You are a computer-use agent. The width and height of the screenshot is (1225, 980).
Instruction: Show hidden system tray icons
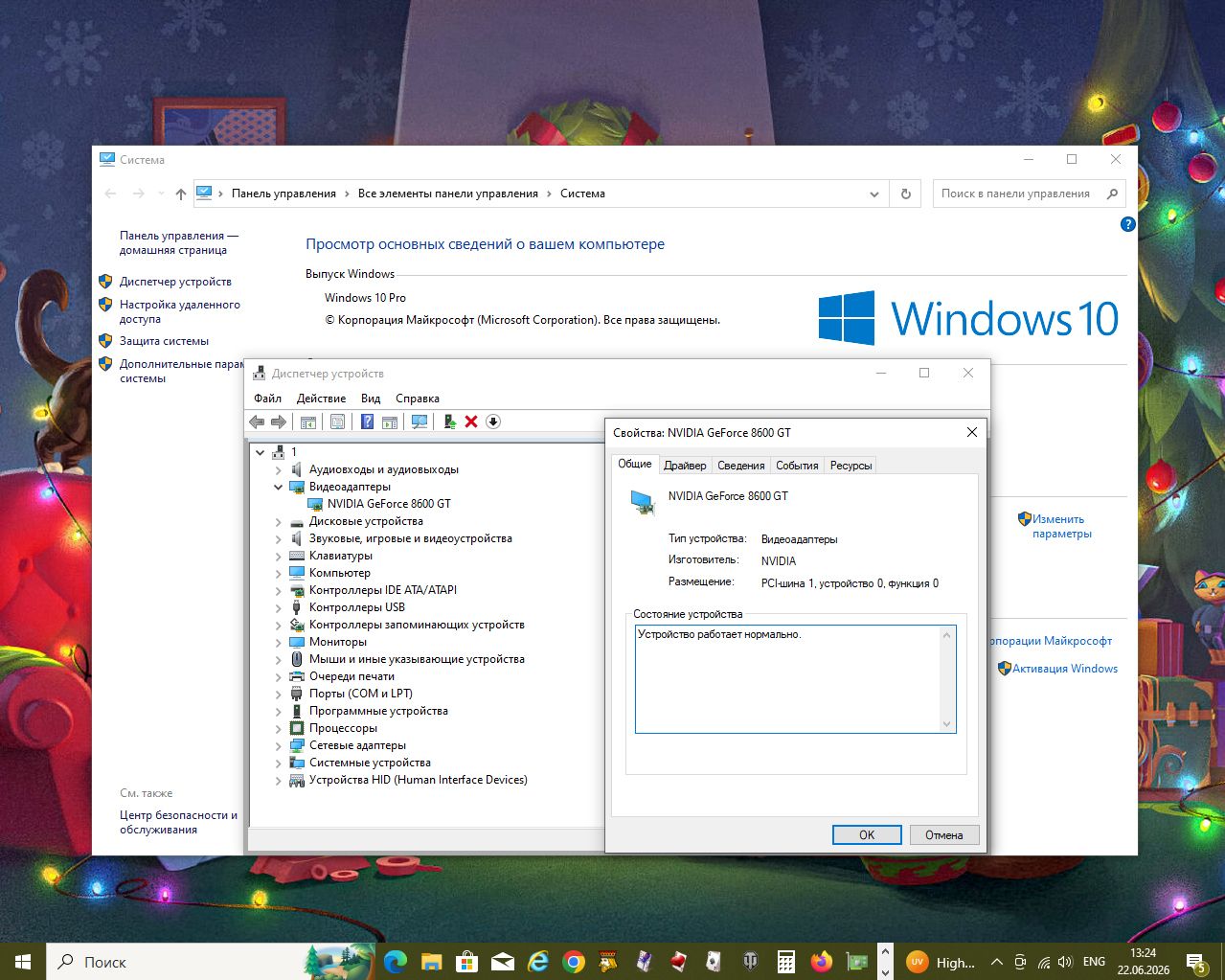(x=996, y=962)
